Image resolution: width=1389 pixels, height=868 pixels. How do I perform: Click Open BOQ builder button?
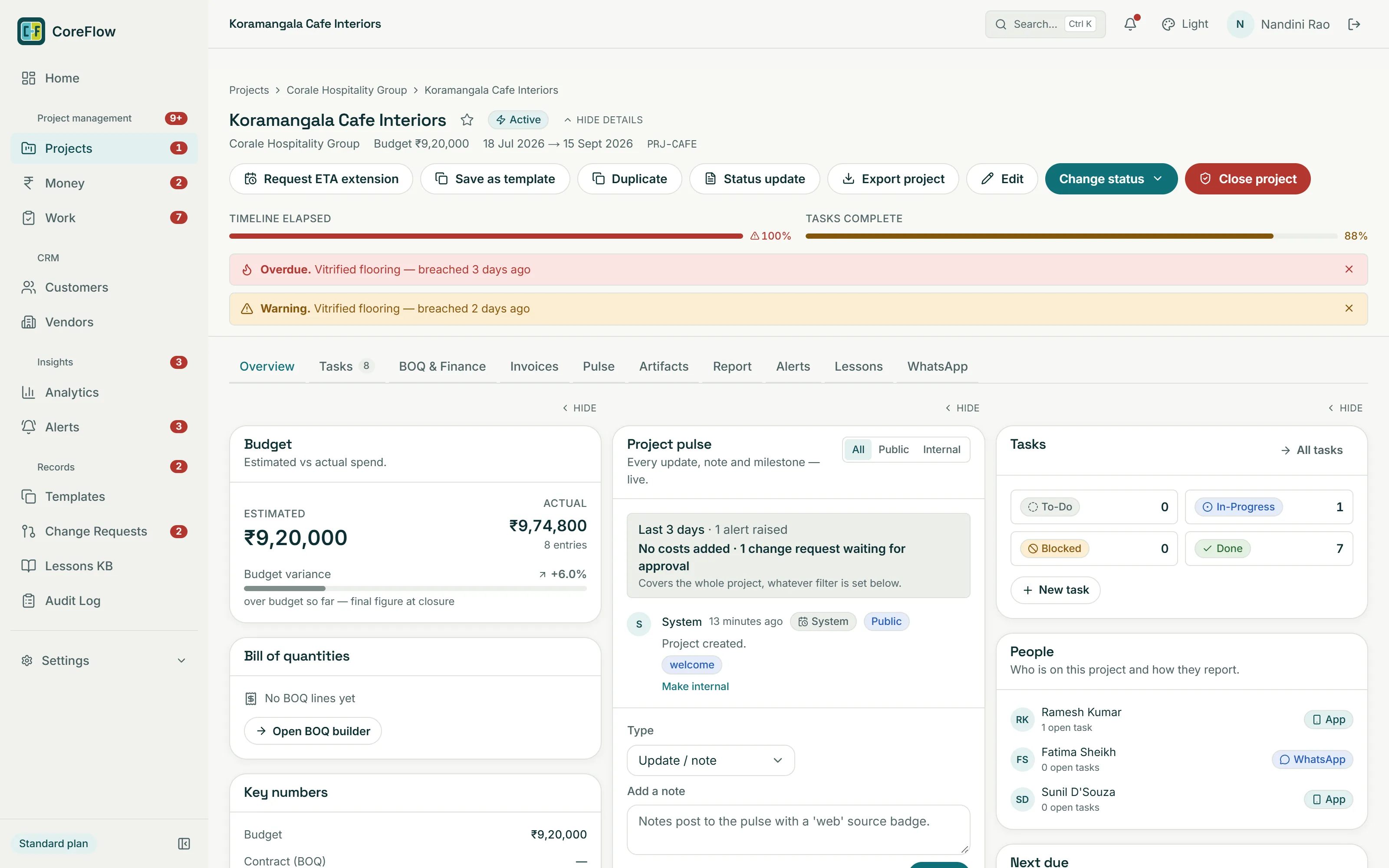tap(313, 731)
